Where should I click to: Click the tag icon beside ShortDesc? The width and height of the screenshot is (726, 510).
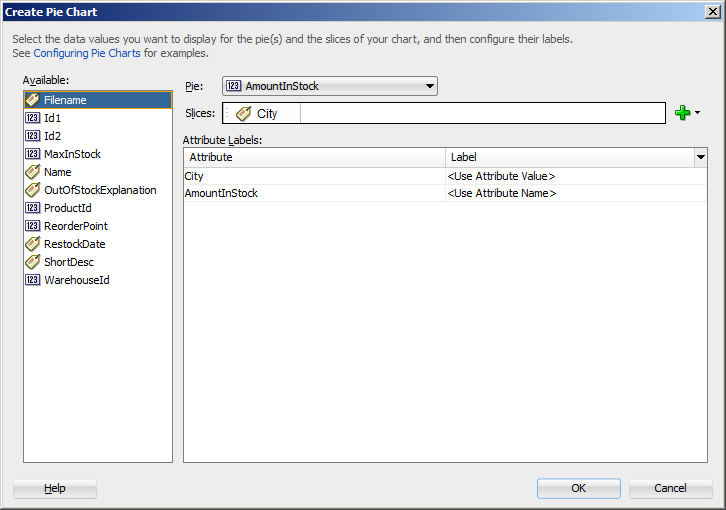(x=32, y=262)
